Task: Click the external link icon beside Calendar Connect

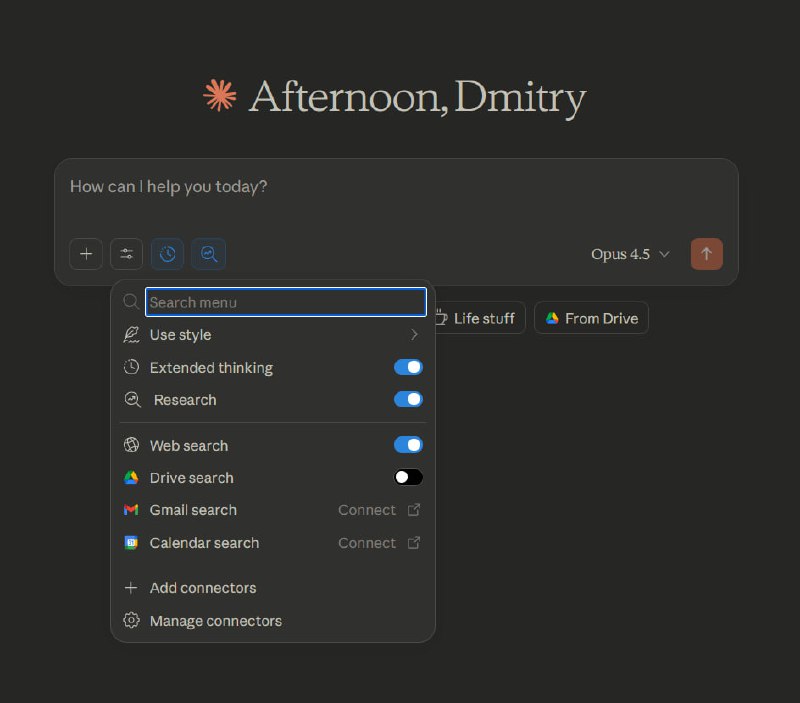Action: pyautogui.click(x=414, y=543)
